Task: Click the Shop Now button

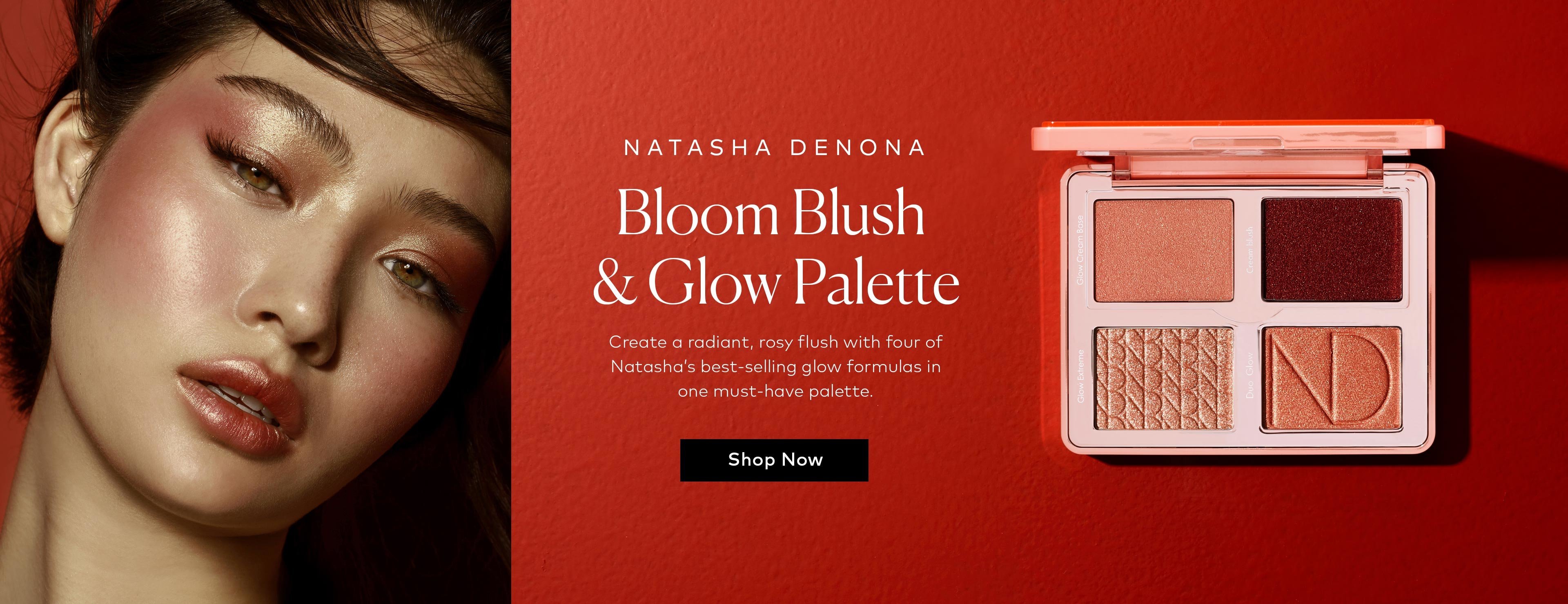Action: 774,460
